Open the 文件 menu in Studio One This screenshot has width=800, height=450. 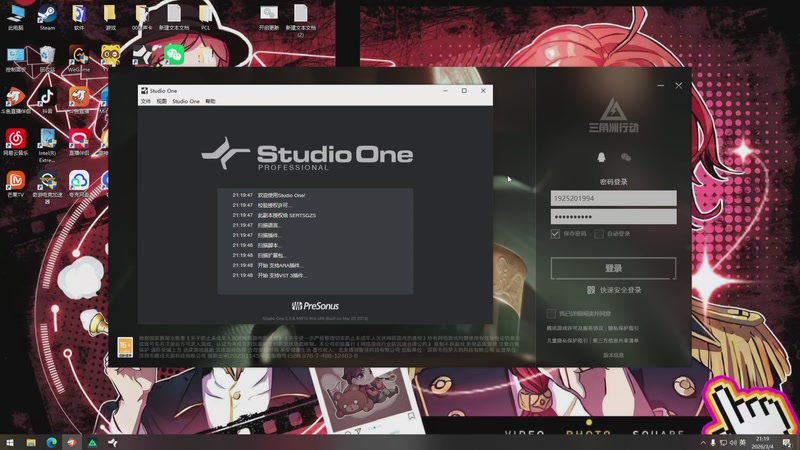[x=145, y=101]
